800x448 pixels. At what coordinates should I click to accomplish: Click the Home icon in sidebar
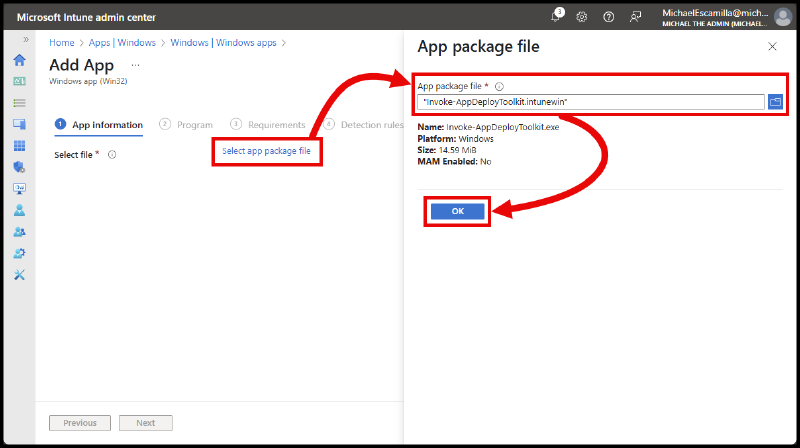pos(19,60)
